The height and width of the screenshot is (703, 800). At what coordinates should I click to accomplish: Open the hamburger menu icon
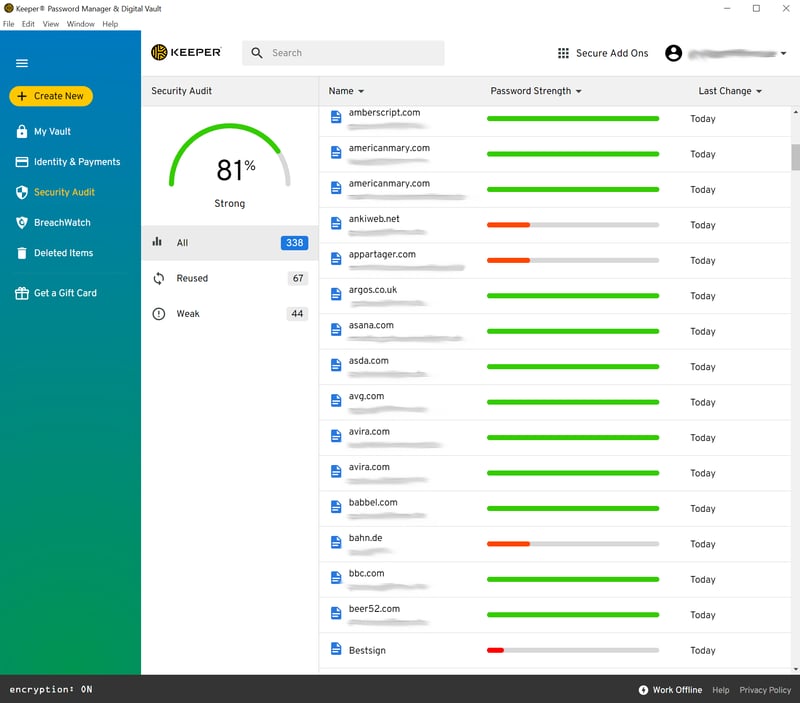[x=22, y=63]
